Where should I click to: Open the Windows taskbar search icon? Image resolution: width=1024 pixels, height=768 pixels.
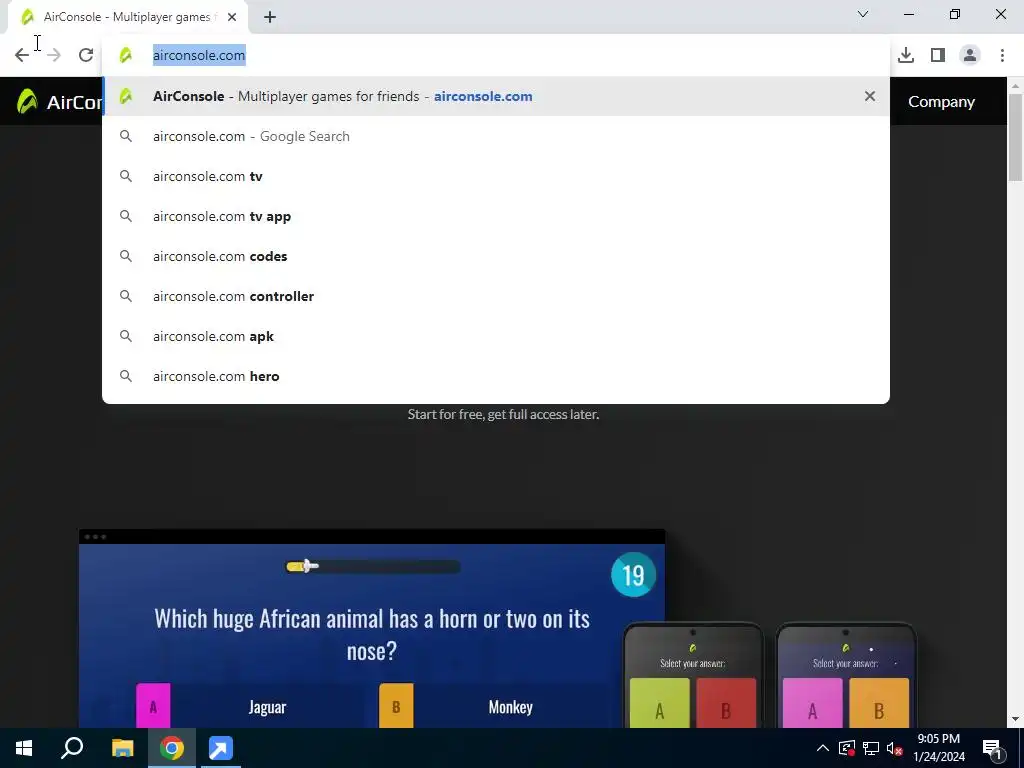coord(72,748)
